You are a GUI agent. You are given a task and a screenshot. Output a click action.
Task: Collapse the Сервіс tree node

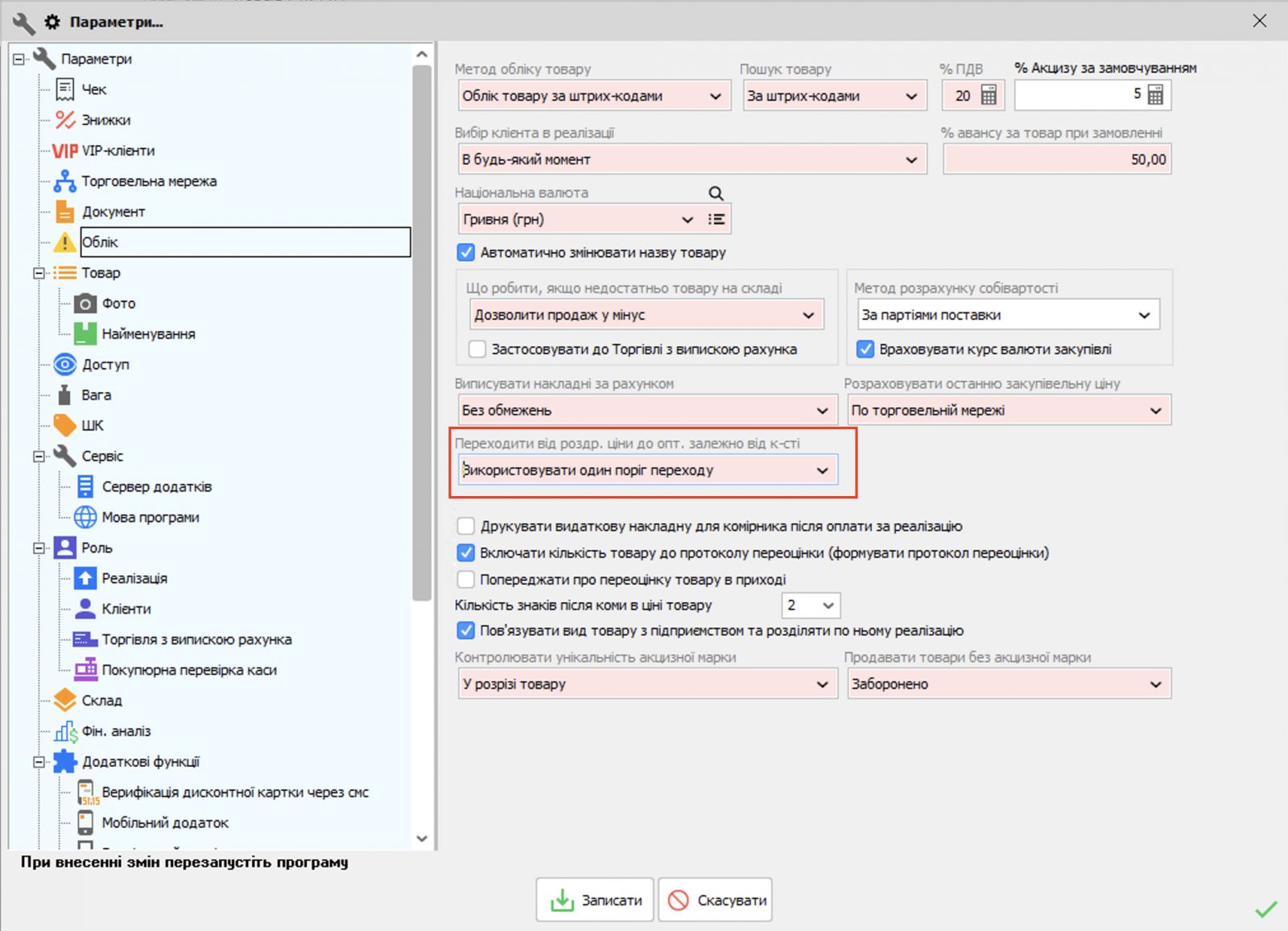pos(38,457)
